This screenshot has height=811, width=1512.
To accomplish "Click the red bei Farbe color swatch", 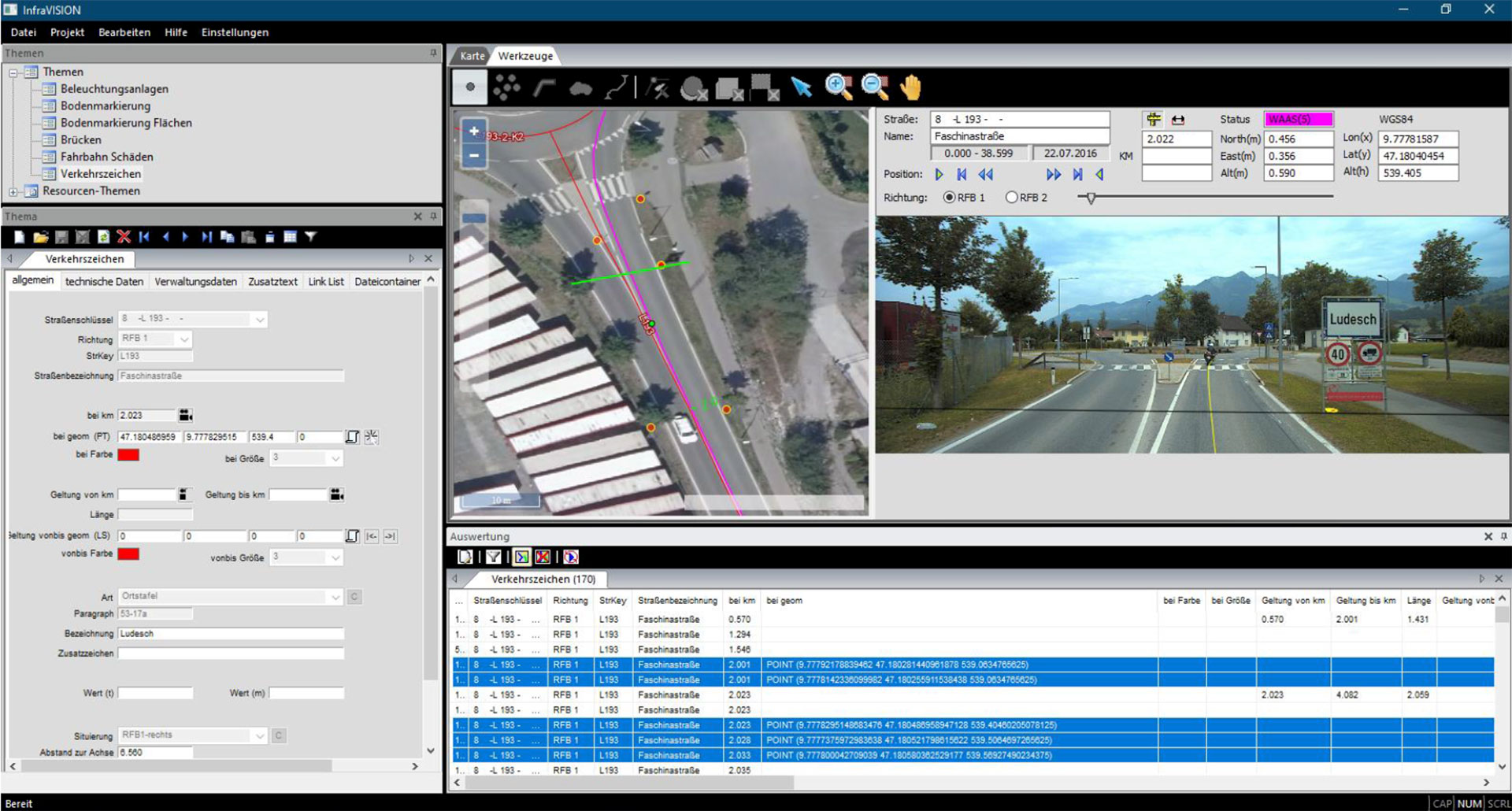I will pos(128,455).
